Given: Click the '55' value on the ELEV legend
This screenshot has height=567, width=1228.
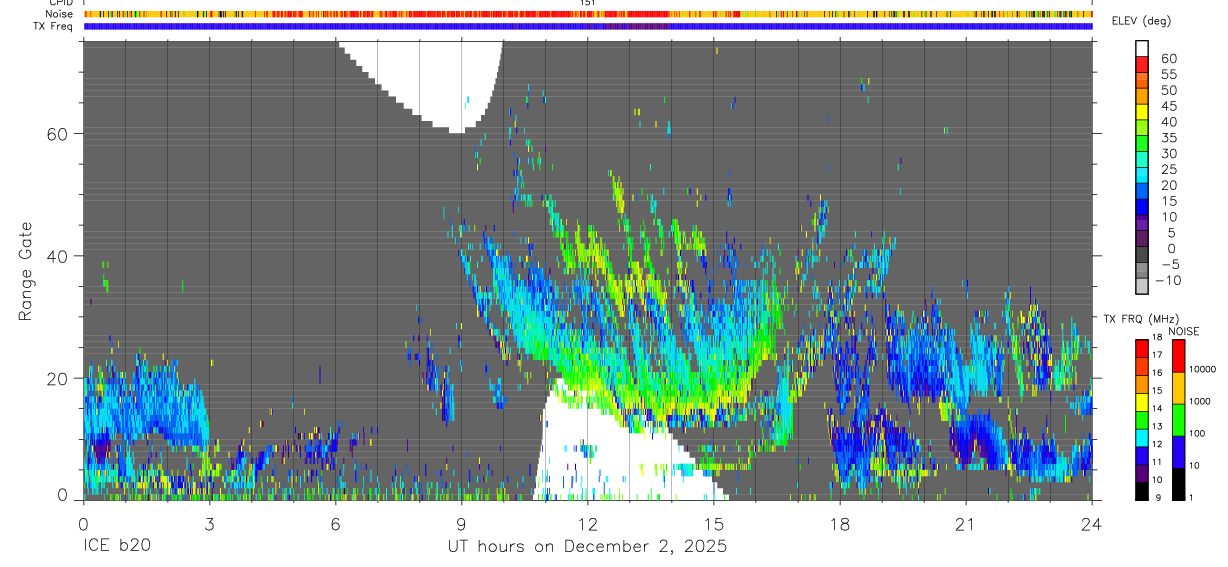Looking at the screenshot, I should (x=1168, y=75).
